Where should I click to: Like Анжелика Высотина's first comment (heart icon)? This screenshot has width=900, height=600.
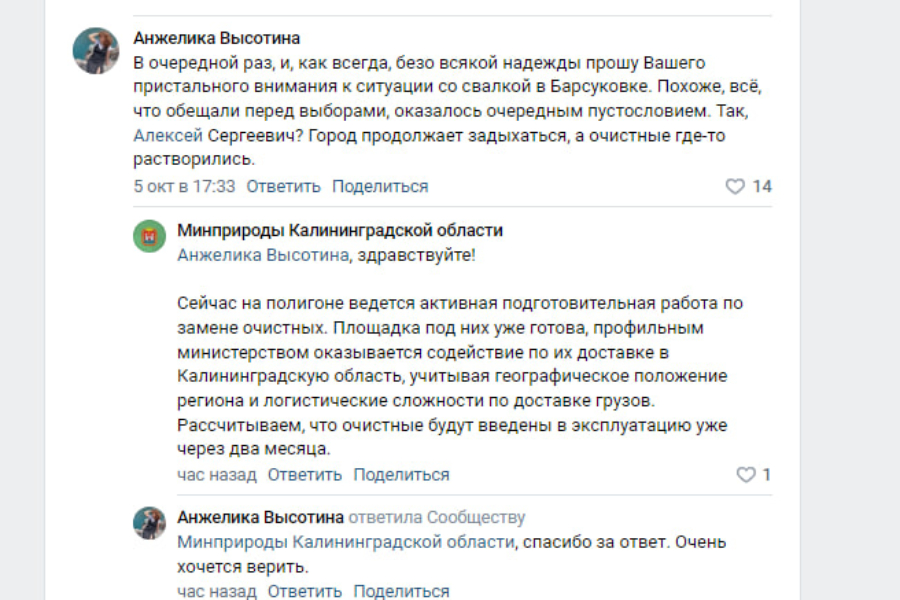tap(735, 186)
